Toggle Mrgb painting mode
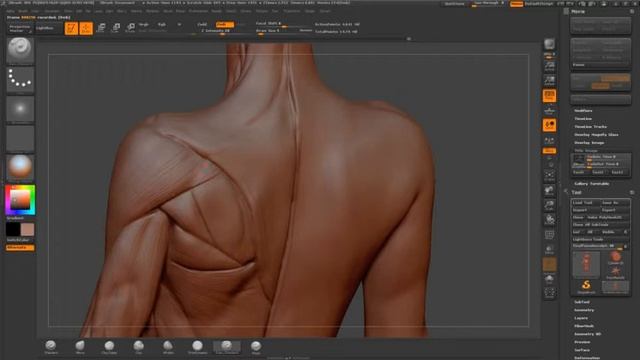Screen dimensions: 640x360 click(x=144, y=24)
